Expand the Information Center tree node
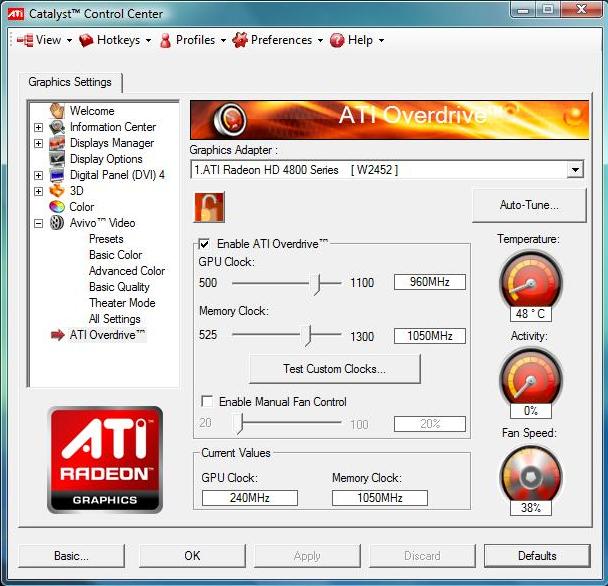This screenshot has width=608, height=586. [38, 127]
